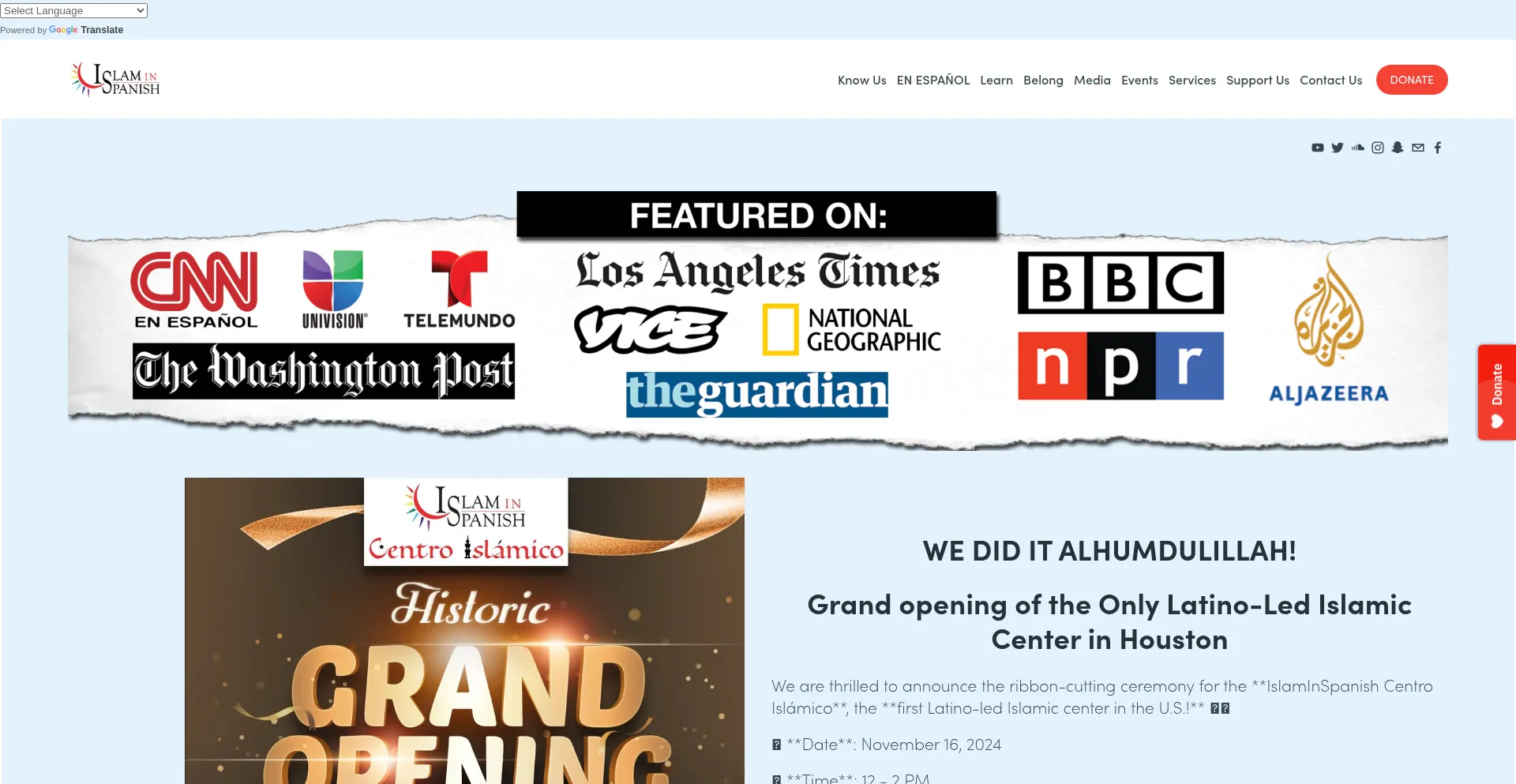Open the EN ESPAÑOL menu
The image size is (1516, 784).
tap(933, 81)
